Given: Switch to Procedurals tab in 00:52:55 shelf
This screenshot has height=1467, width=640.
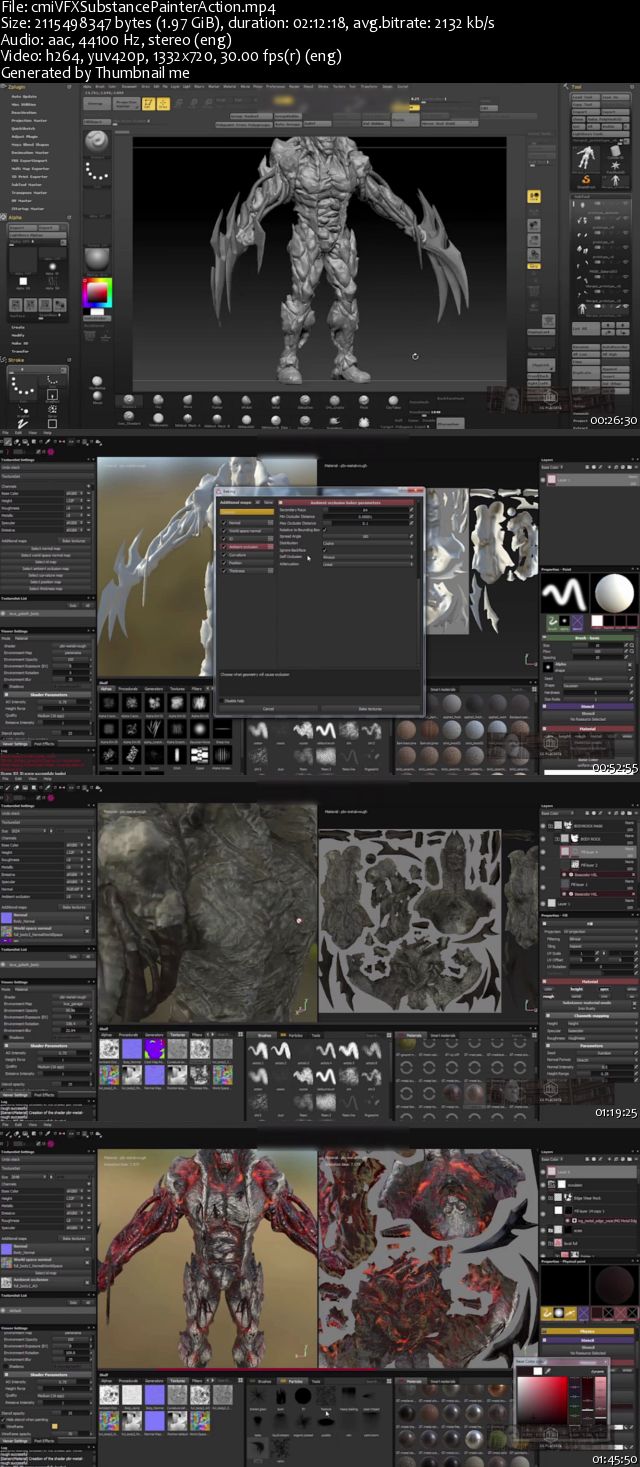Looking at the screenshot, I should pos(128,689).
